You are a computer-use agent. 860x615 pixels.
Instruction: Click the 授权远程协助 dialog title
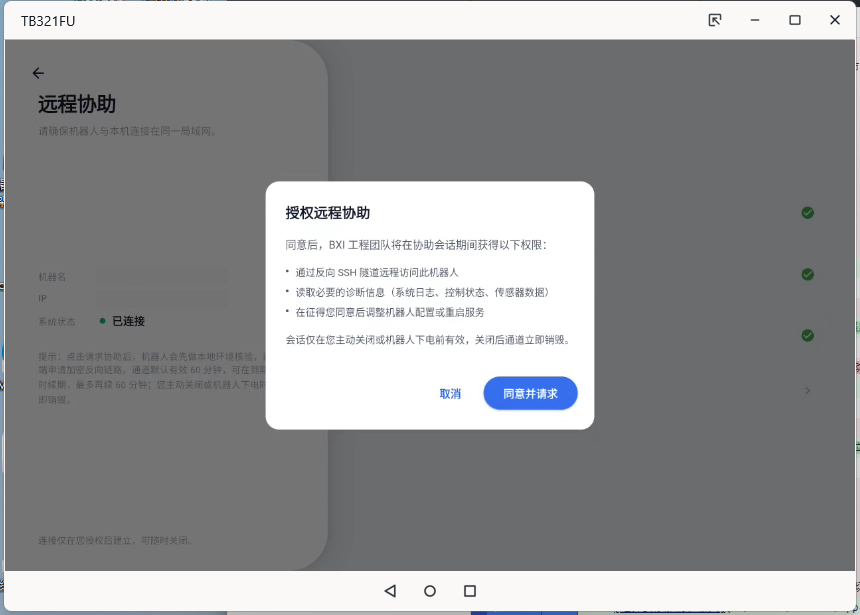coord(327,213)
